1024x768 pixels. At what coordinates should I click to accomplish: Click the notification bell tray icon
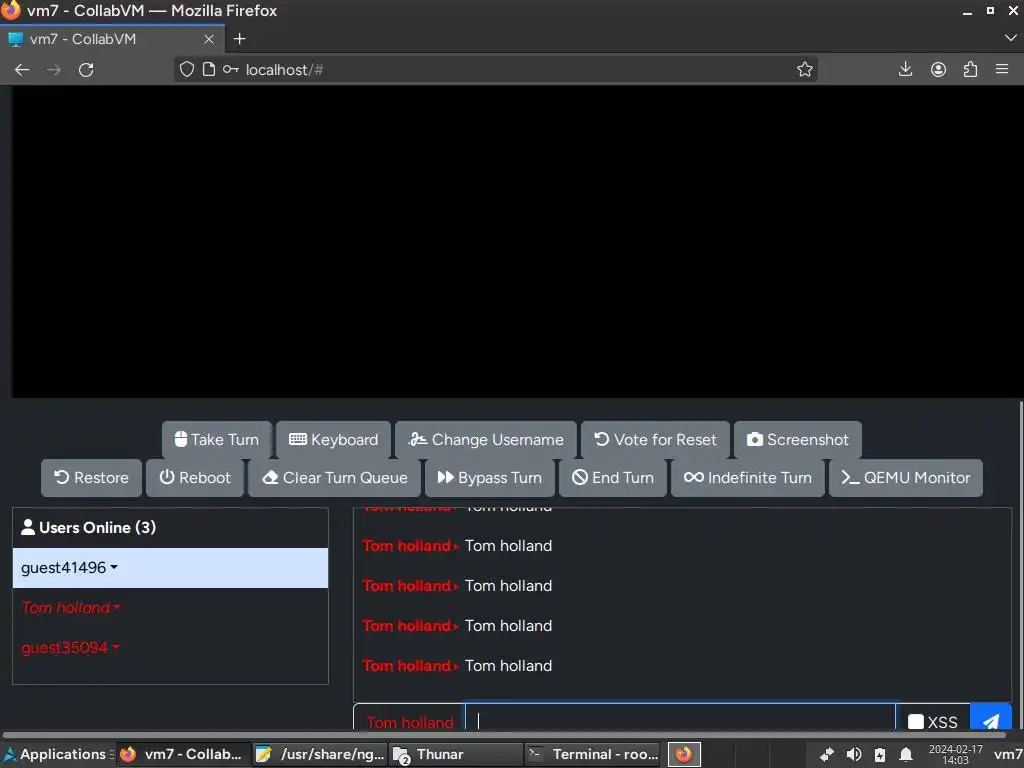[x=906, y=755]
